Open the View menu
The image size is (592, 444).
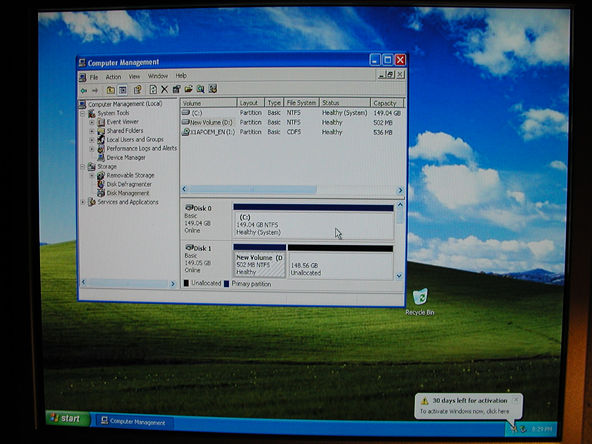(x=134, y=76)
